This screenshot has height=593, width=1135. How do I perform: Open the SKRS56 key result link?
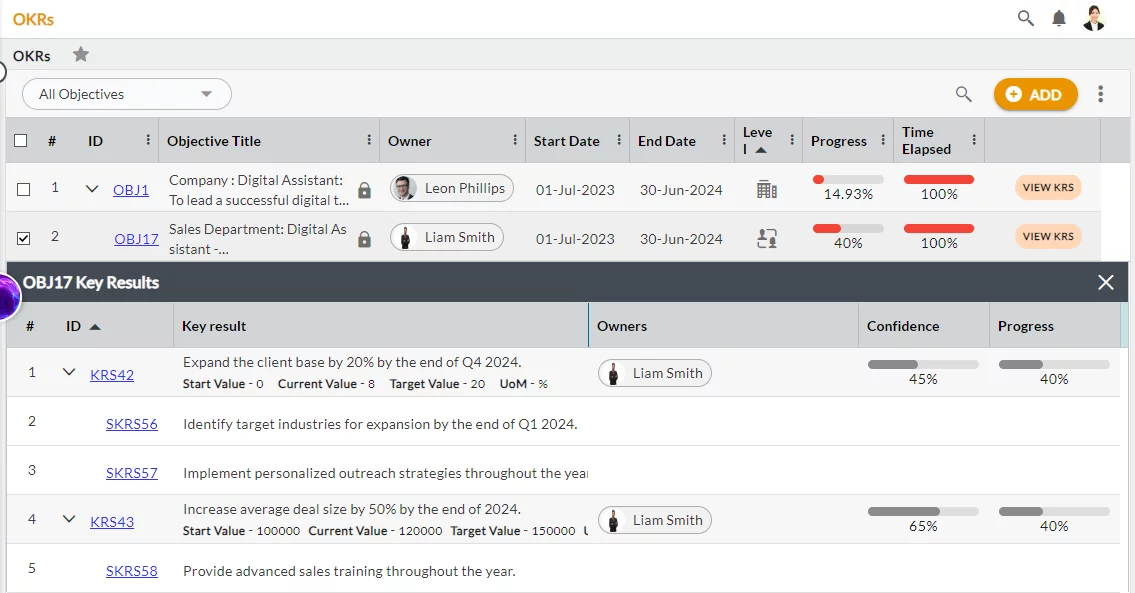(132, 424)
